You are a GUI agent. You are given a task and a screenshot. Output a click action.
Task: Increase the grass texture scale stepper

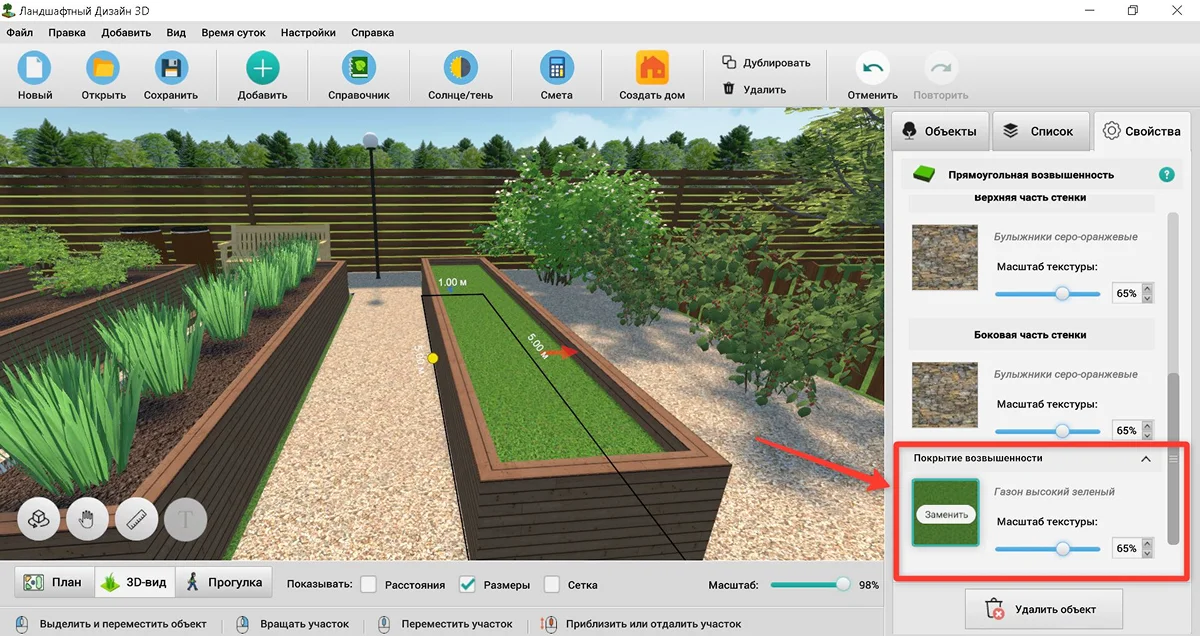(1147, 544)
